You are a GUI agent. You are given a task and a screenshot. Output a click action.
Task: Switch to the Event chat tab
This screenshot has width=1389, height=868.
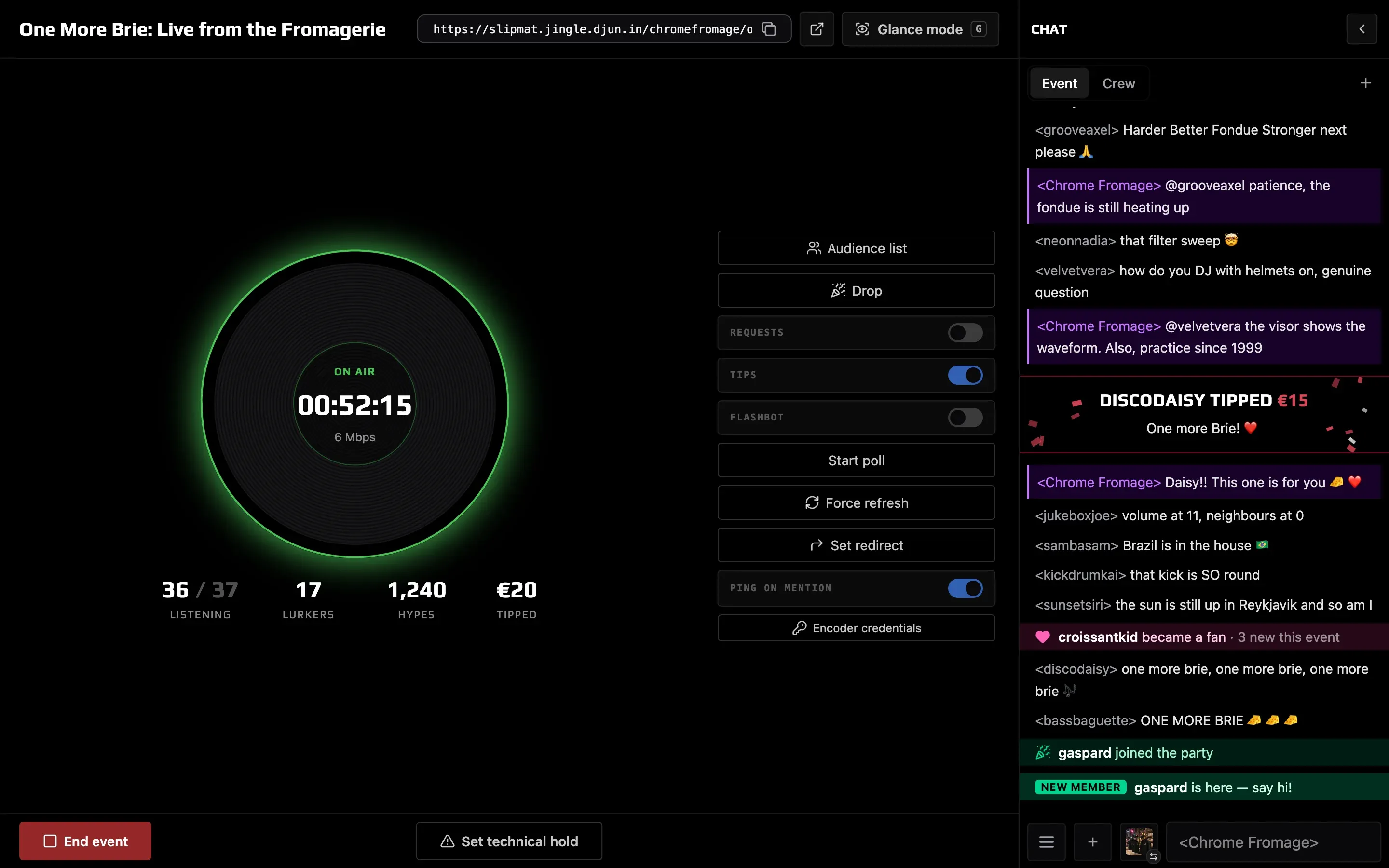[x=1059, y=84]
